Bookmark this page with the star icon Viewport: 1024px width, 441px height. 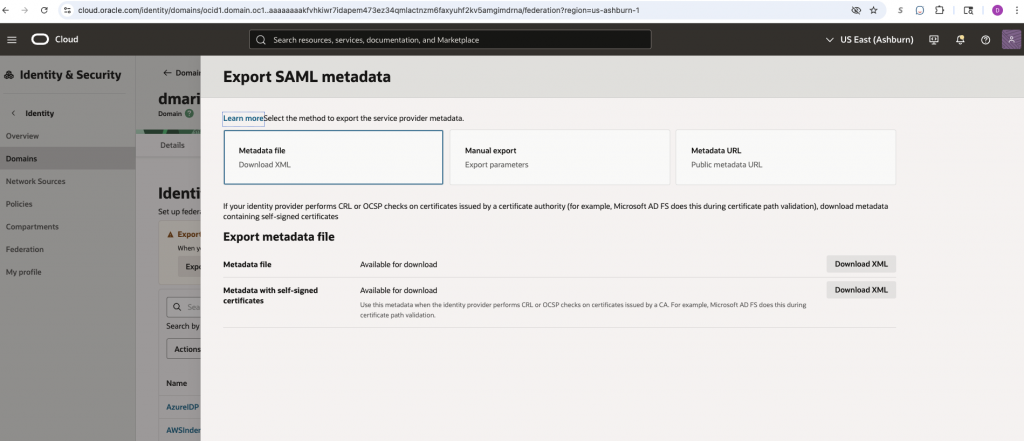(873, 10)
